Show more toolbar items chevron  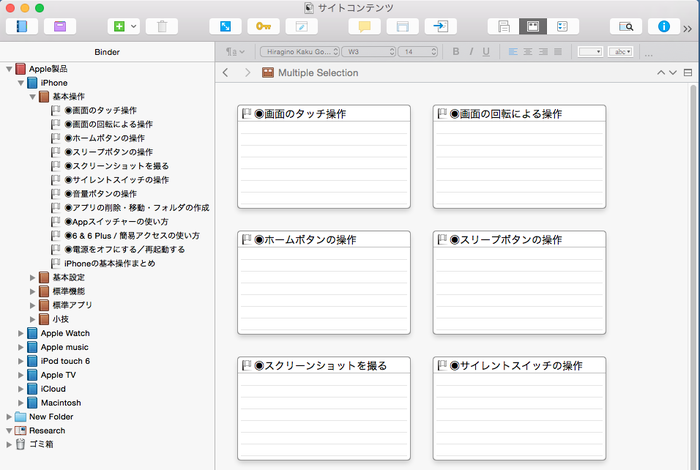tap(688, 29)
